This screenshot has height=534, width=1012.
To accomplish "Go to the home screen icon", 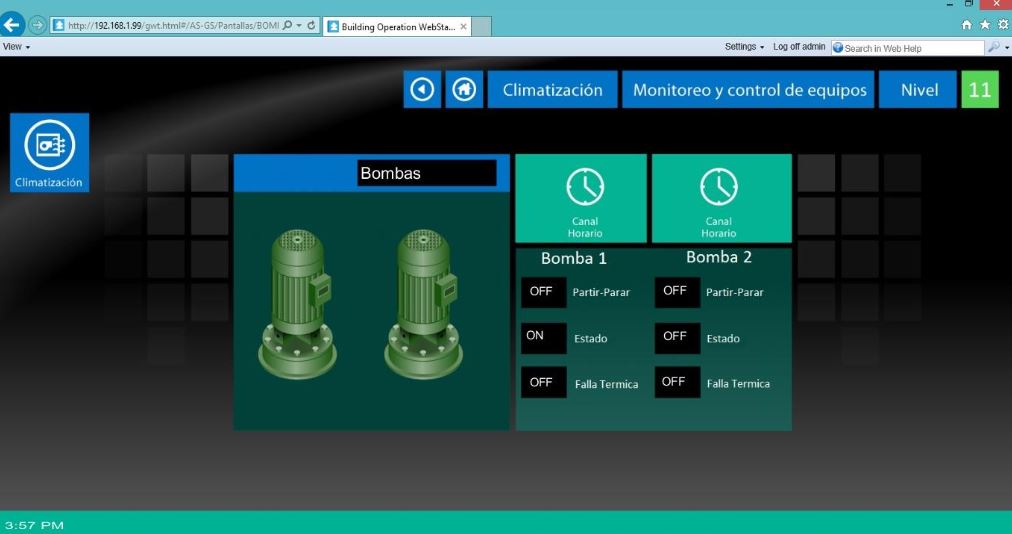I will click(x=463, y=90).
